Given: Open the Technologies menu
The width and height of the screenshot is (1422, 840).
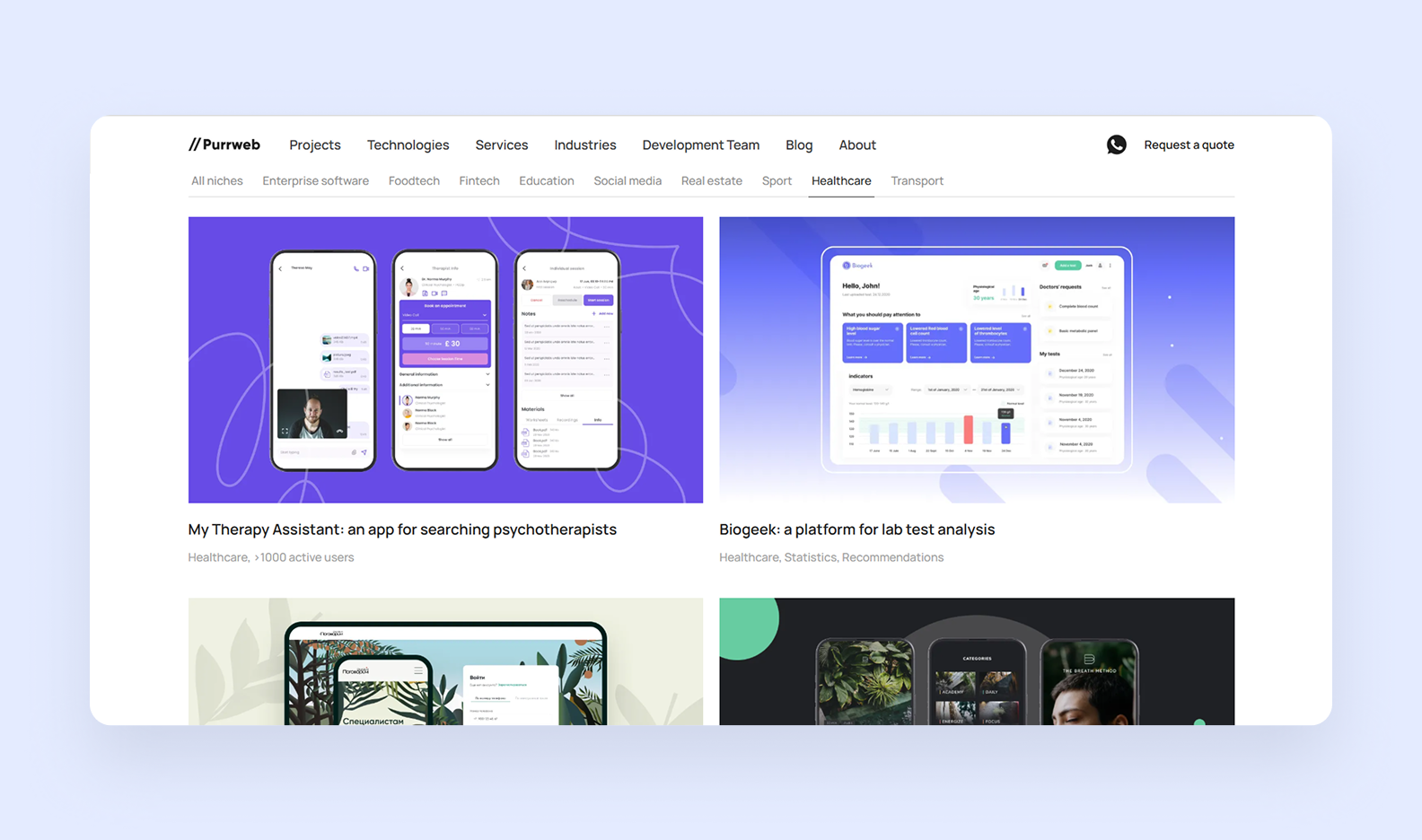Looking at the screenshot, I should 408,145.
